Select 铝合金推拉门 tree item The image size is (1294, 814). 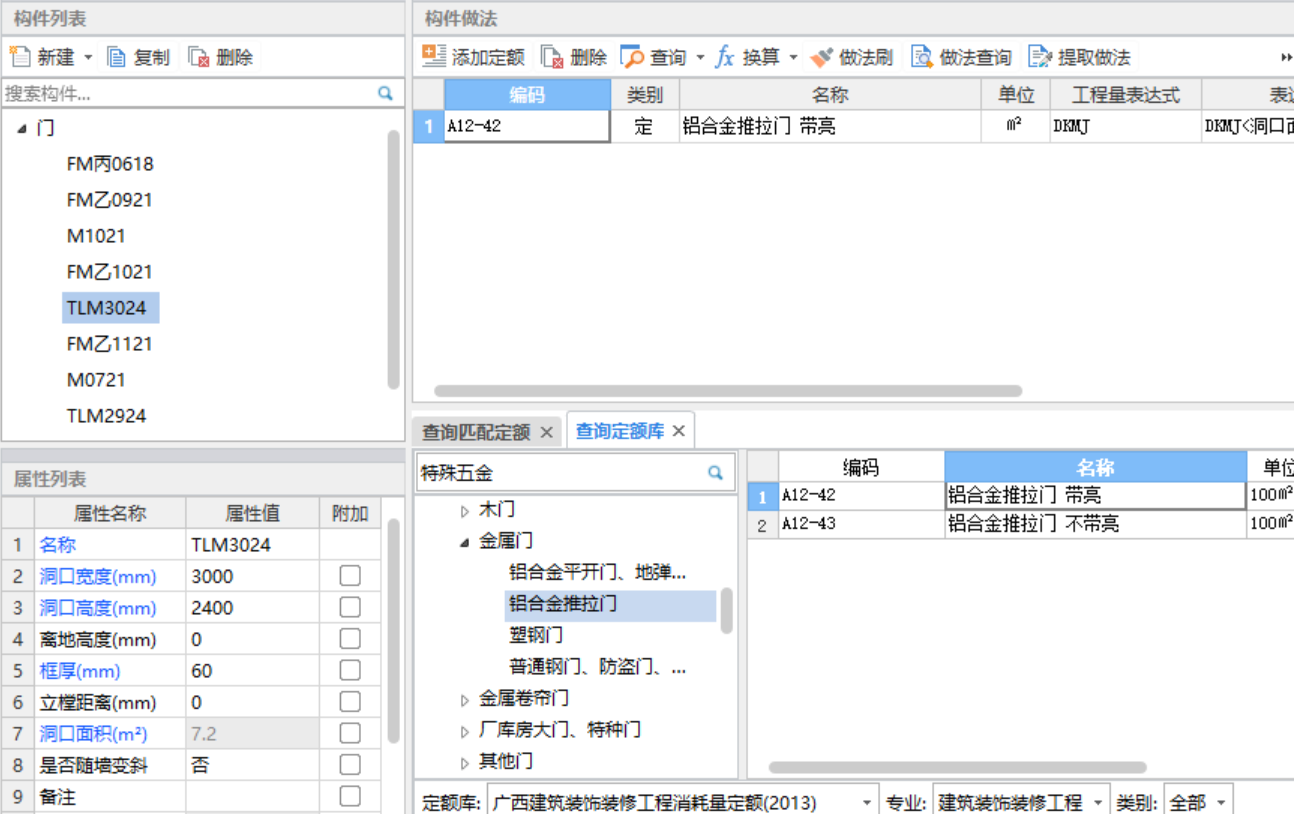pyautogui.click(x=611, y=604)
